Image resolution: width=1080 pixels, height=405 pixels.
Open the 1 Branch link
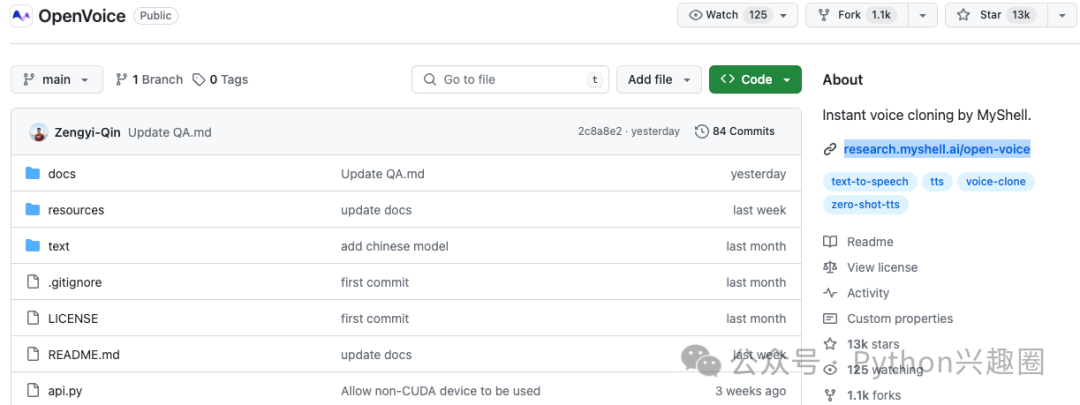[149, 79]
